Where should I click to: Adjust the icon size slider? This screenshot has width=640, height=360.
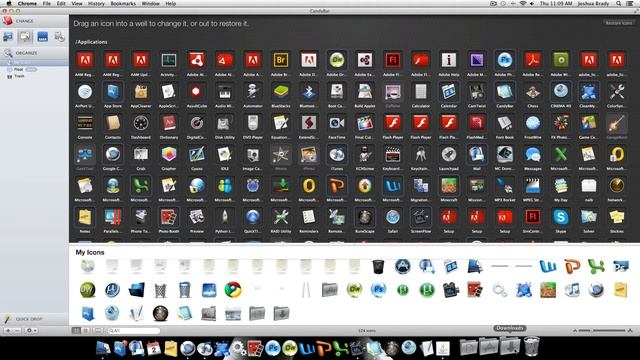click(x=602, y=330)
